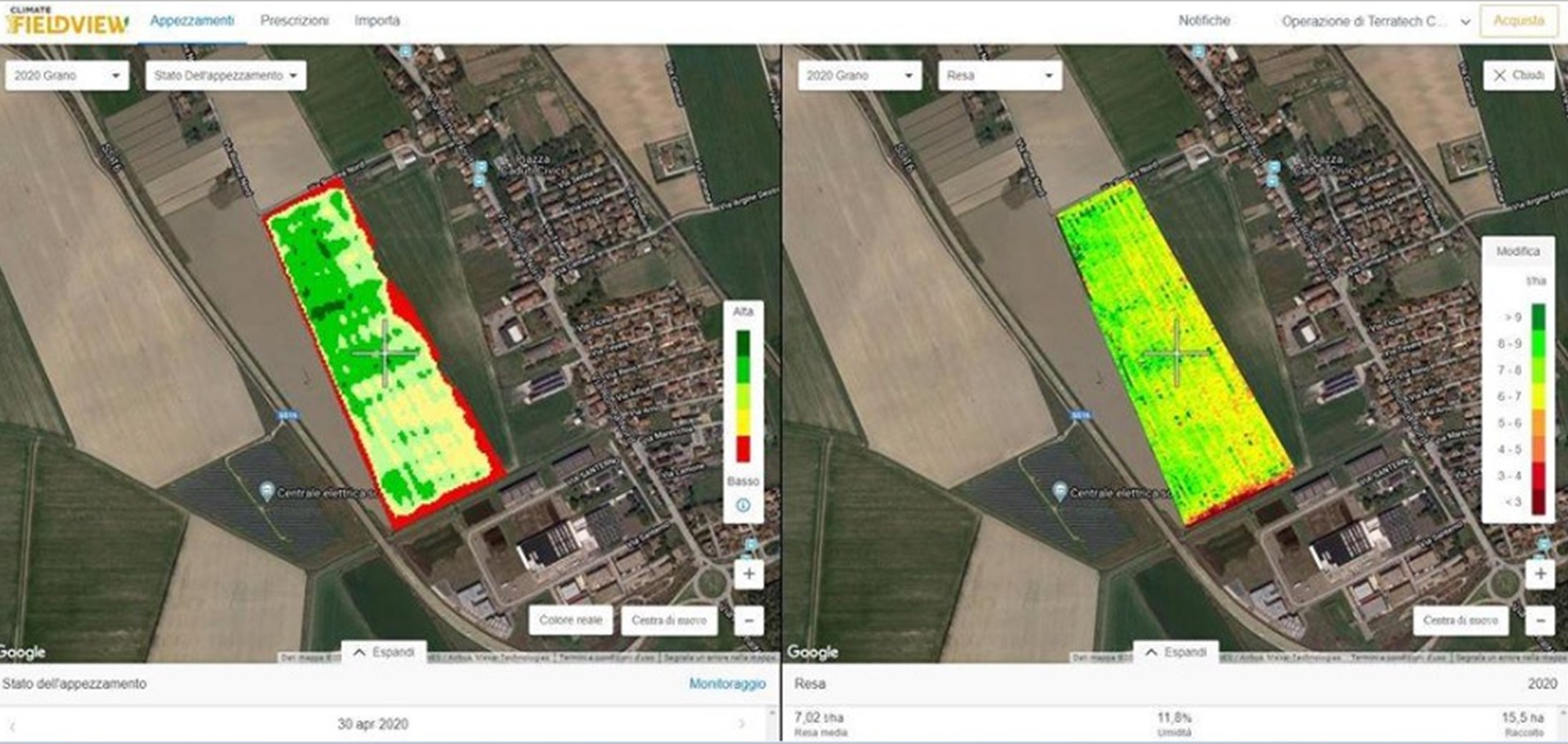Click the Acquista button

click(1518, 21)
